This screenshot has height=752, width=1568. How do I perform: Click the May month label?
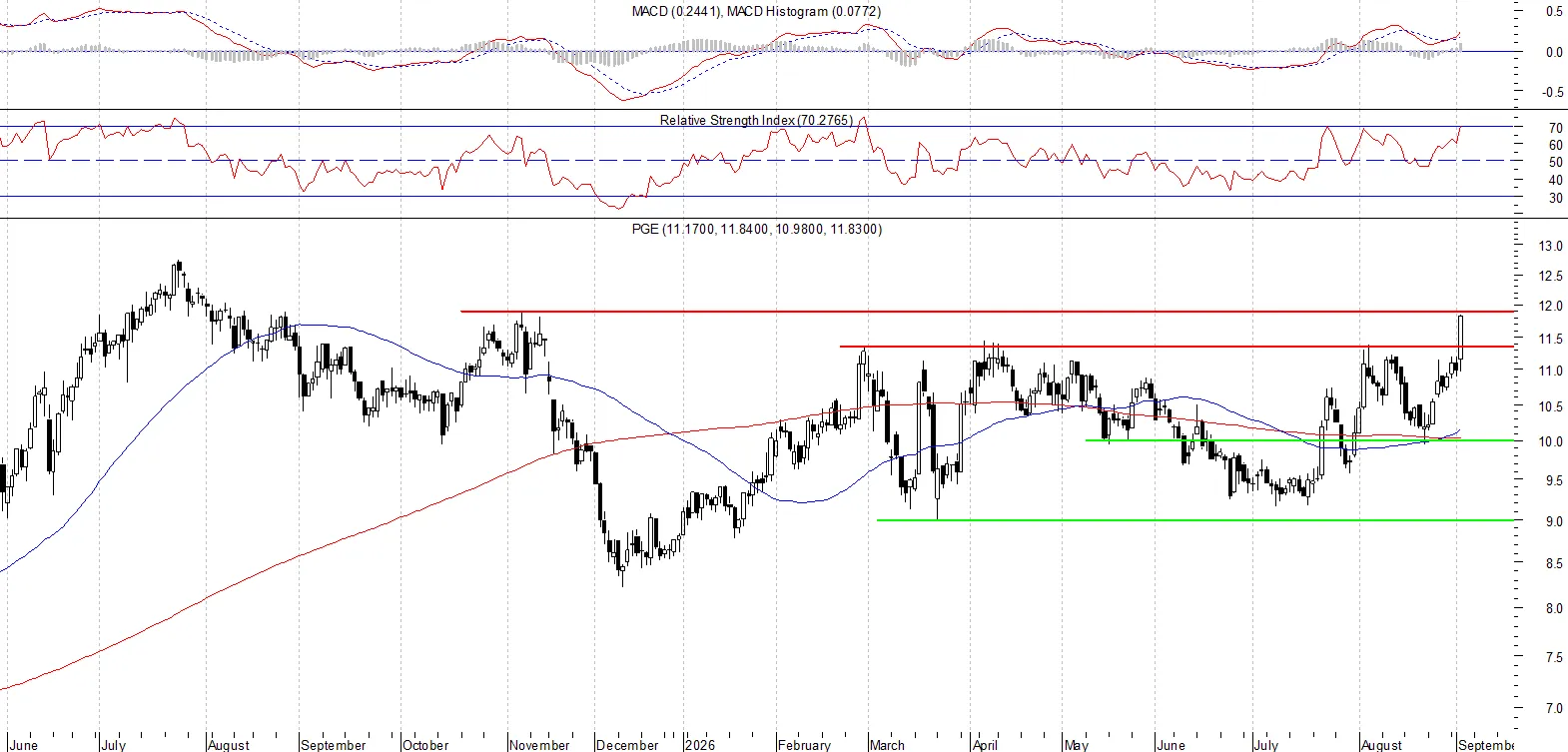(1076, 745)
